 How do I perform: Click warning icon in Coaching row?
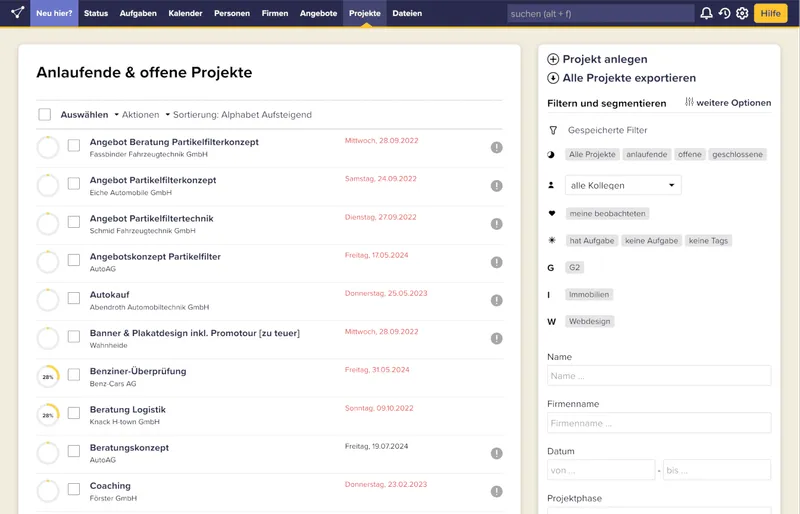coord(496,492)
